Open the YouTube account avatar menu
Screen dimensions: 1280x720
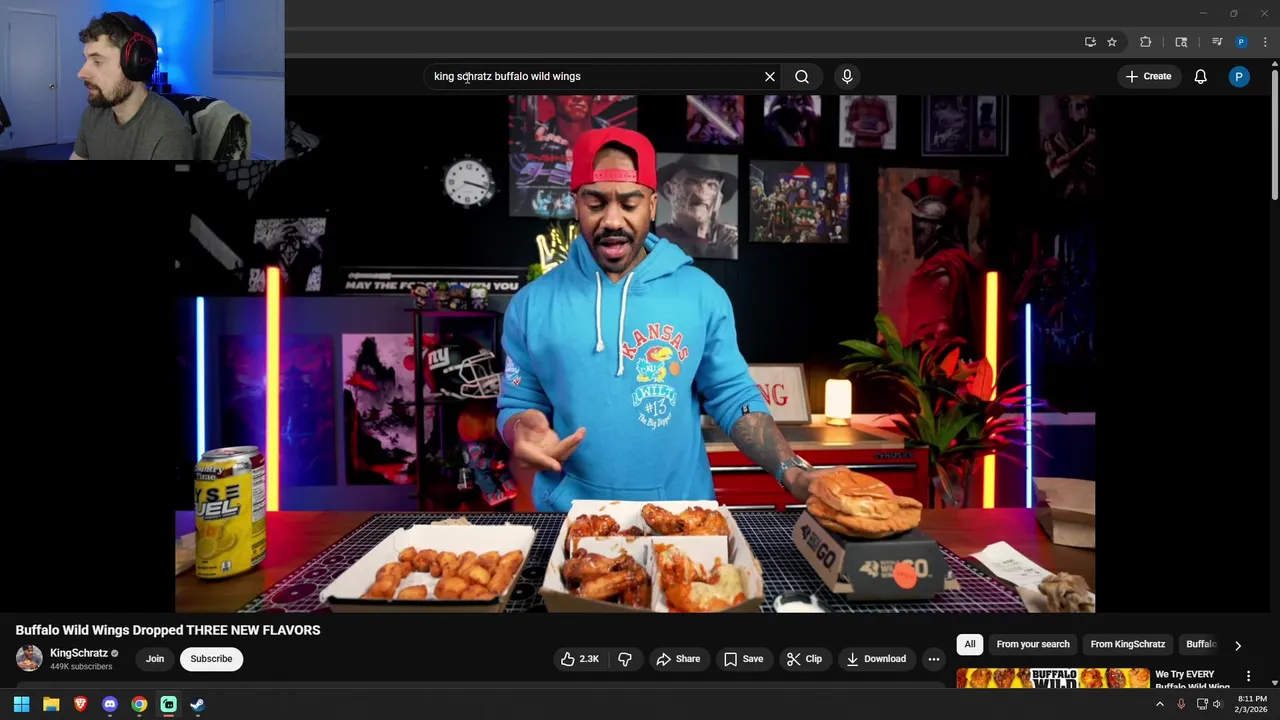(x=1239, y=76)
